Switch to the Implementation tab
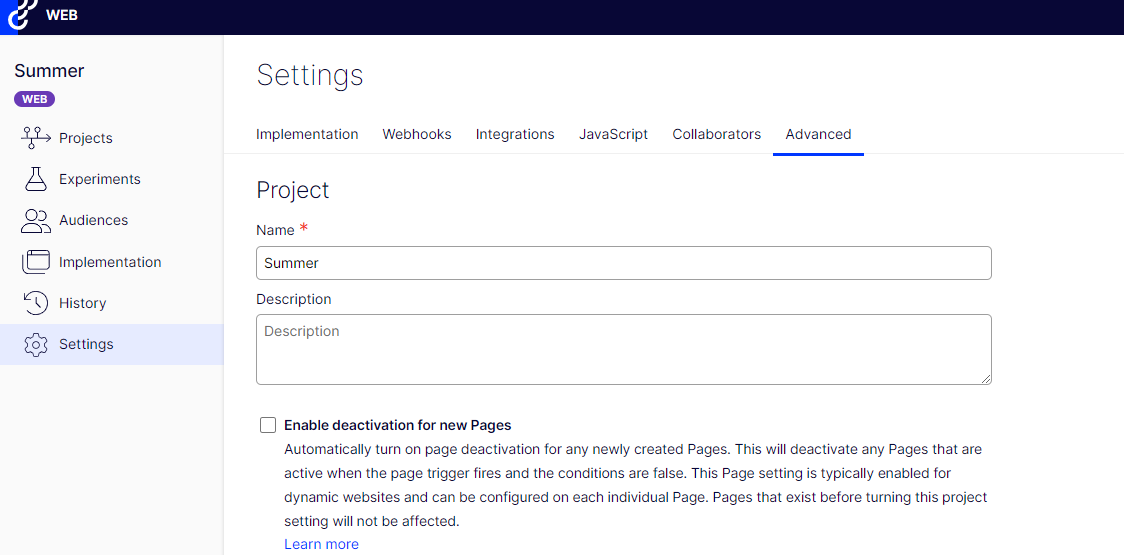Image resolution: width=1124 pixels, height=555 pixels. tap(307, 134)
